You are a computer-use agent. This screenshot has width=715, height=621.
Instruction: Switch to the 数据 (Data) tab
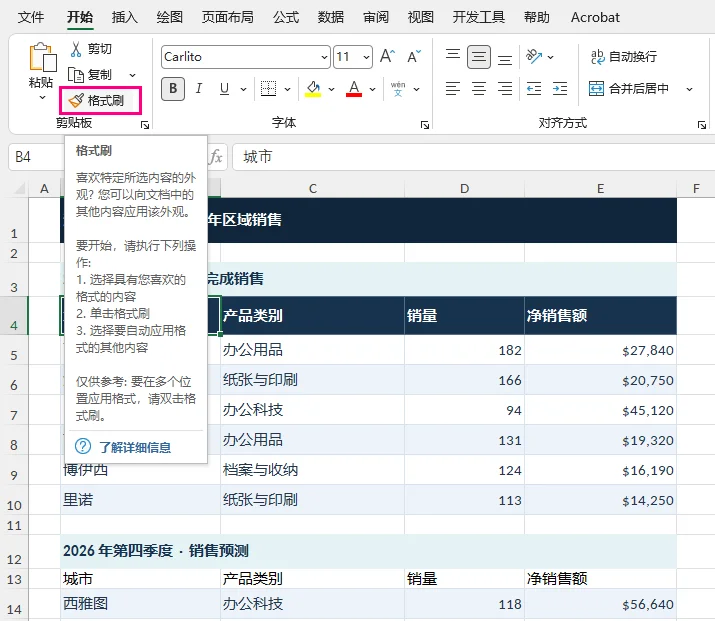pyautogui.click(x=331, y=17)
